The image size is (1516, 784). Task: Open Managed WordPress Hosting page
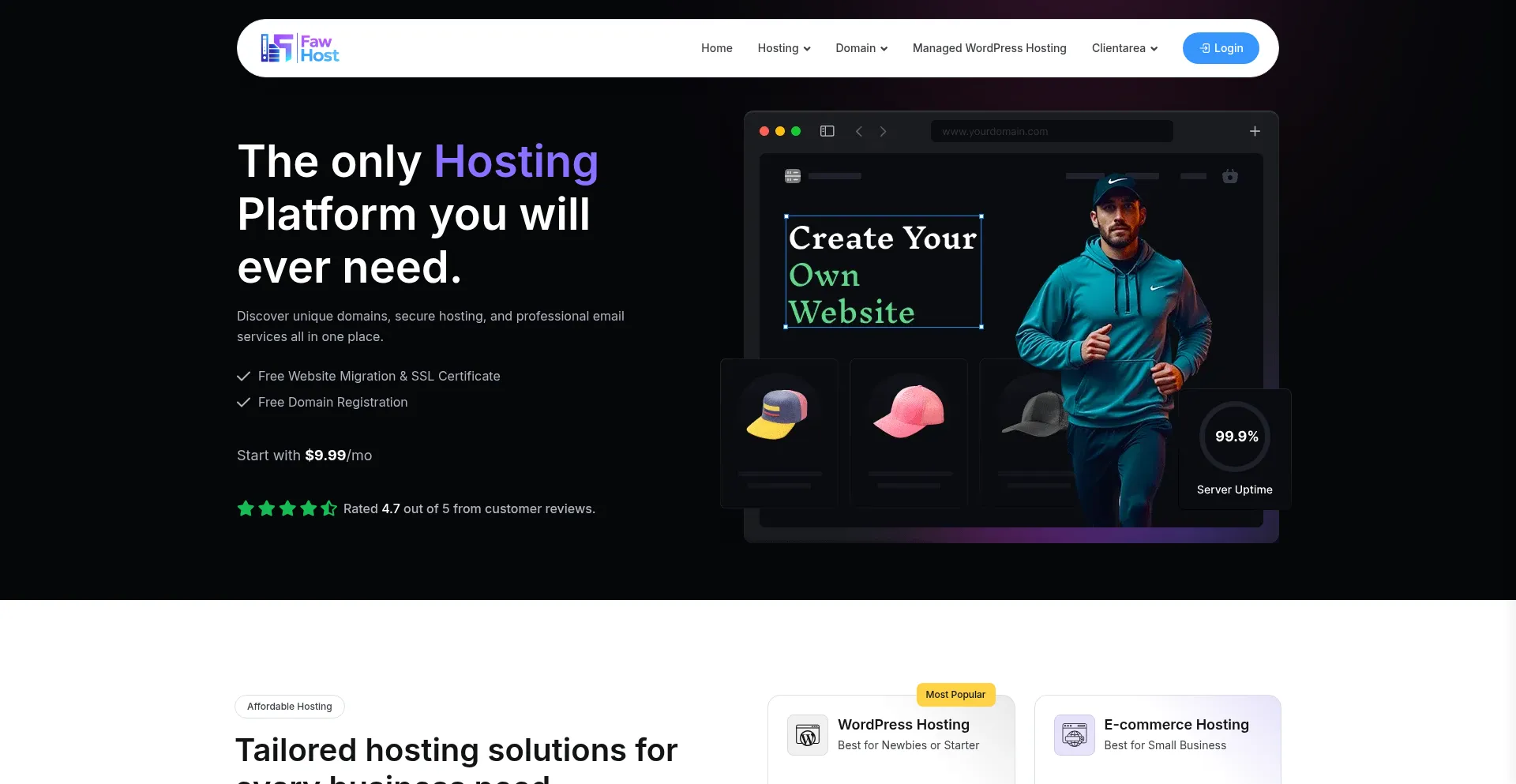pos(989,48)
